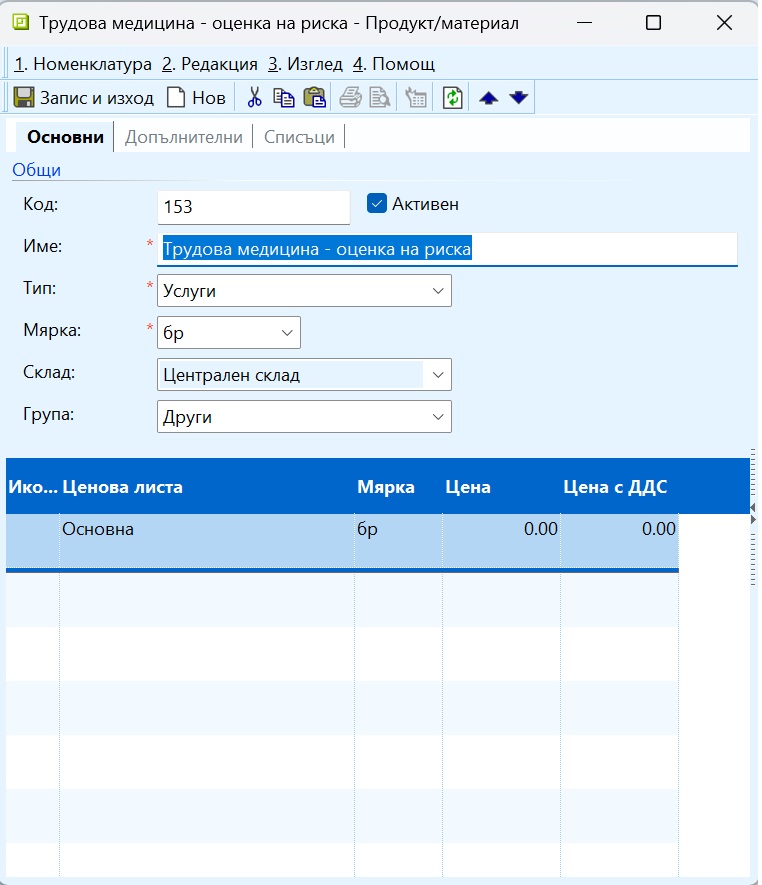Click the Запис и изход button
This screenshot has width=762, height=885.
click(x=84, y=98)
